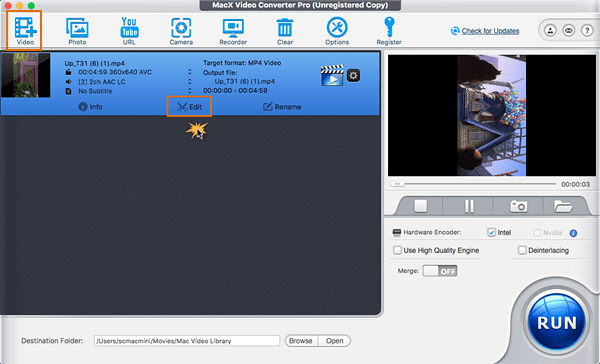The height and width of the screenshot is (364, 600).
Task: Pause the preview playback
Action: point(469,206)
